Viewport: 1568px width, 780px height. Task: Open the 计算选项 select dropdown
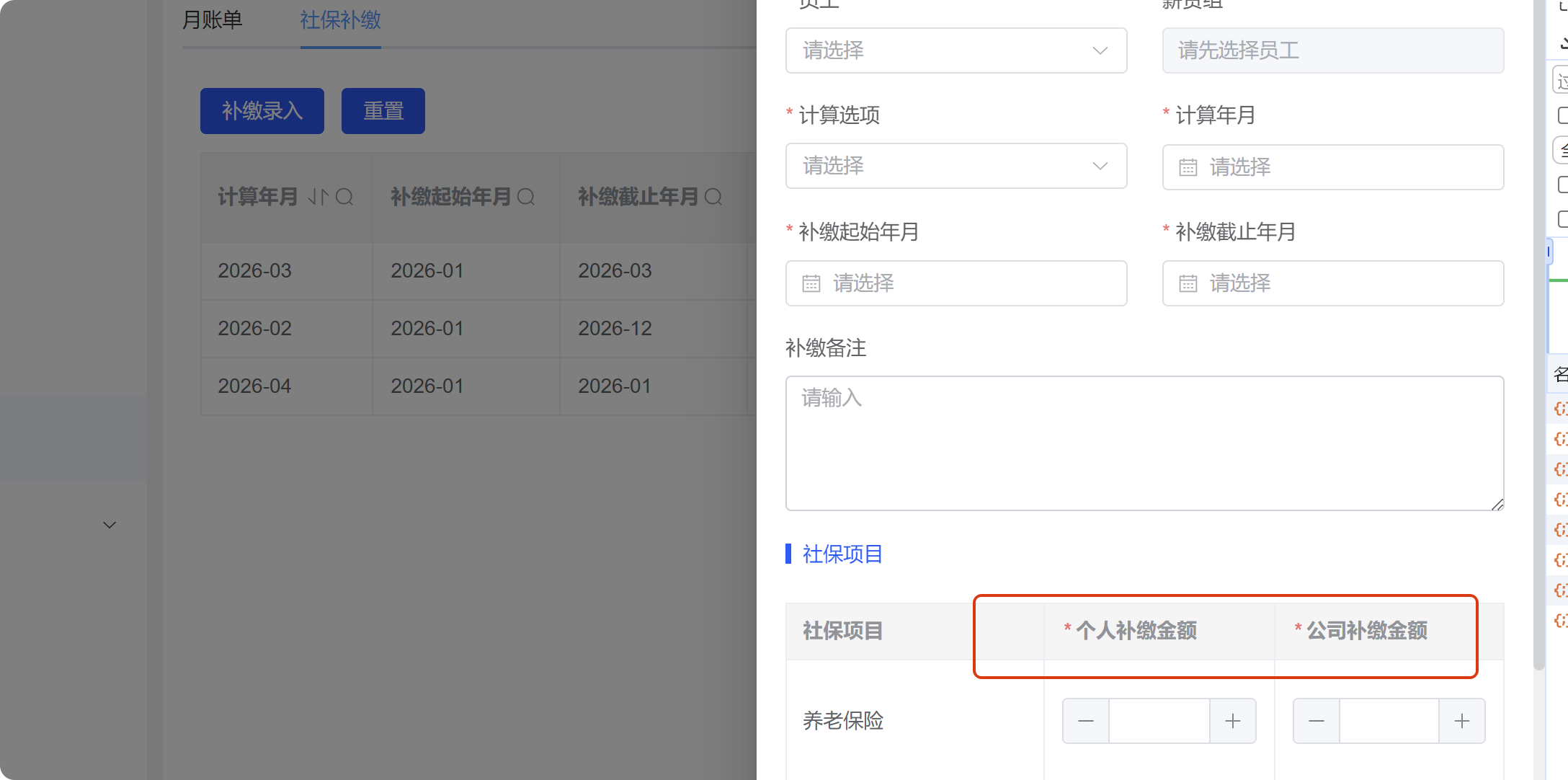[955, 166]
